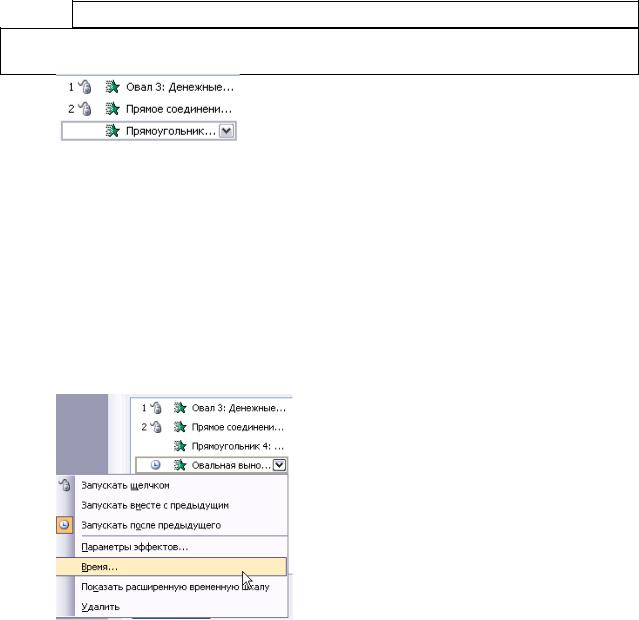Click mouse trigger icon of lower item 1
The width and height of the screenshot is (639, 620).
click(x=156, y=408)
